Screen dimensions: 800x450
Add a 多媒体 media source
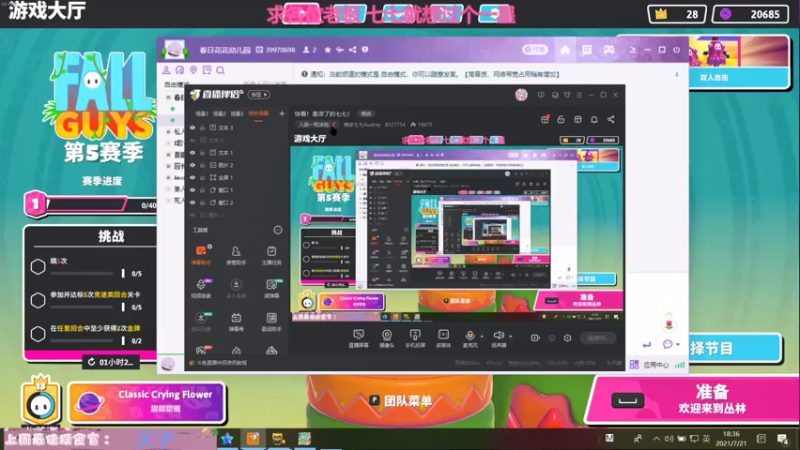(443, 338)
